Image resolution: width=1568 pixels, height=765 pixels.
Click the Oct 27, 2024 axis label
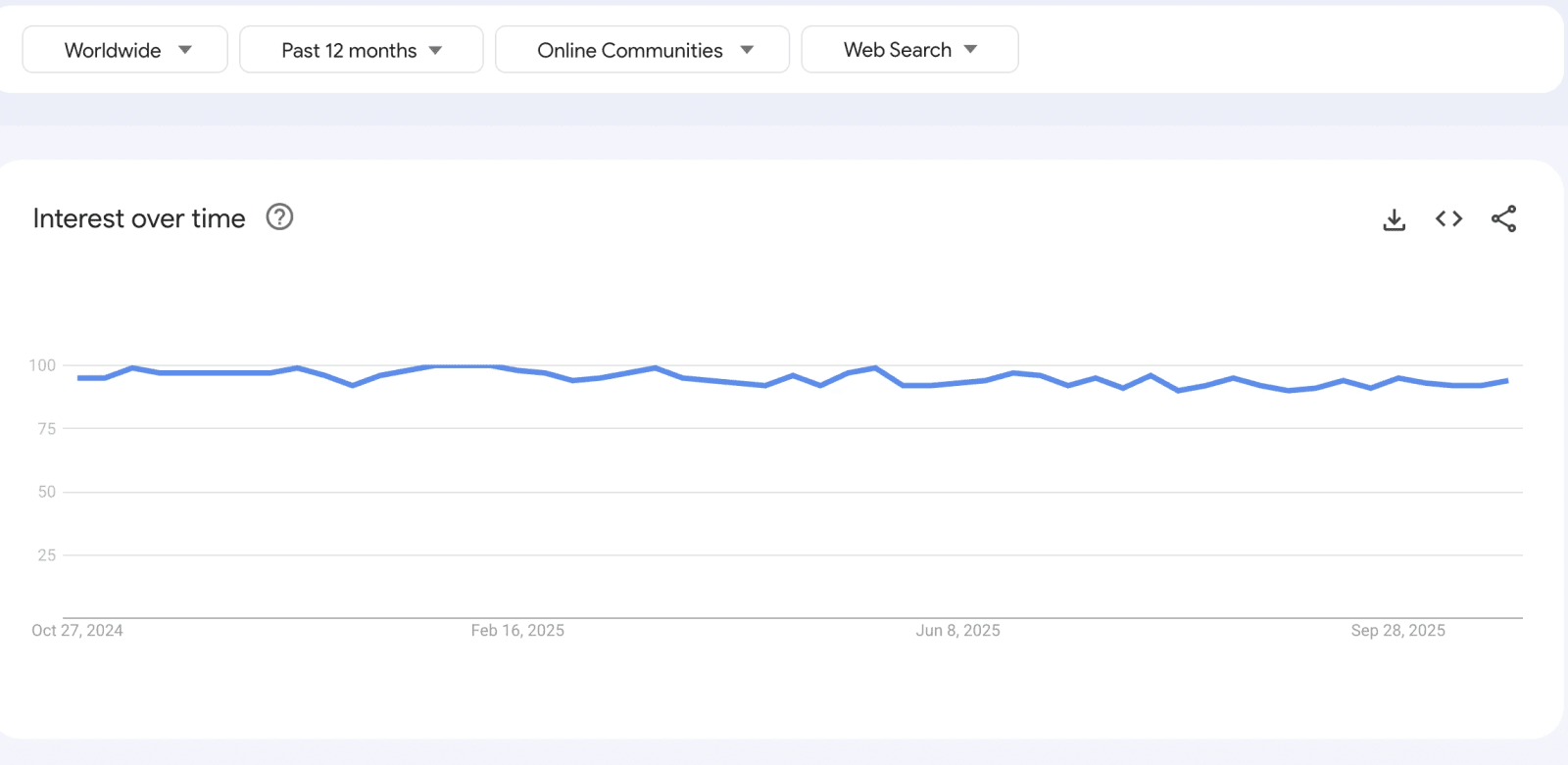tap(77, 631)
